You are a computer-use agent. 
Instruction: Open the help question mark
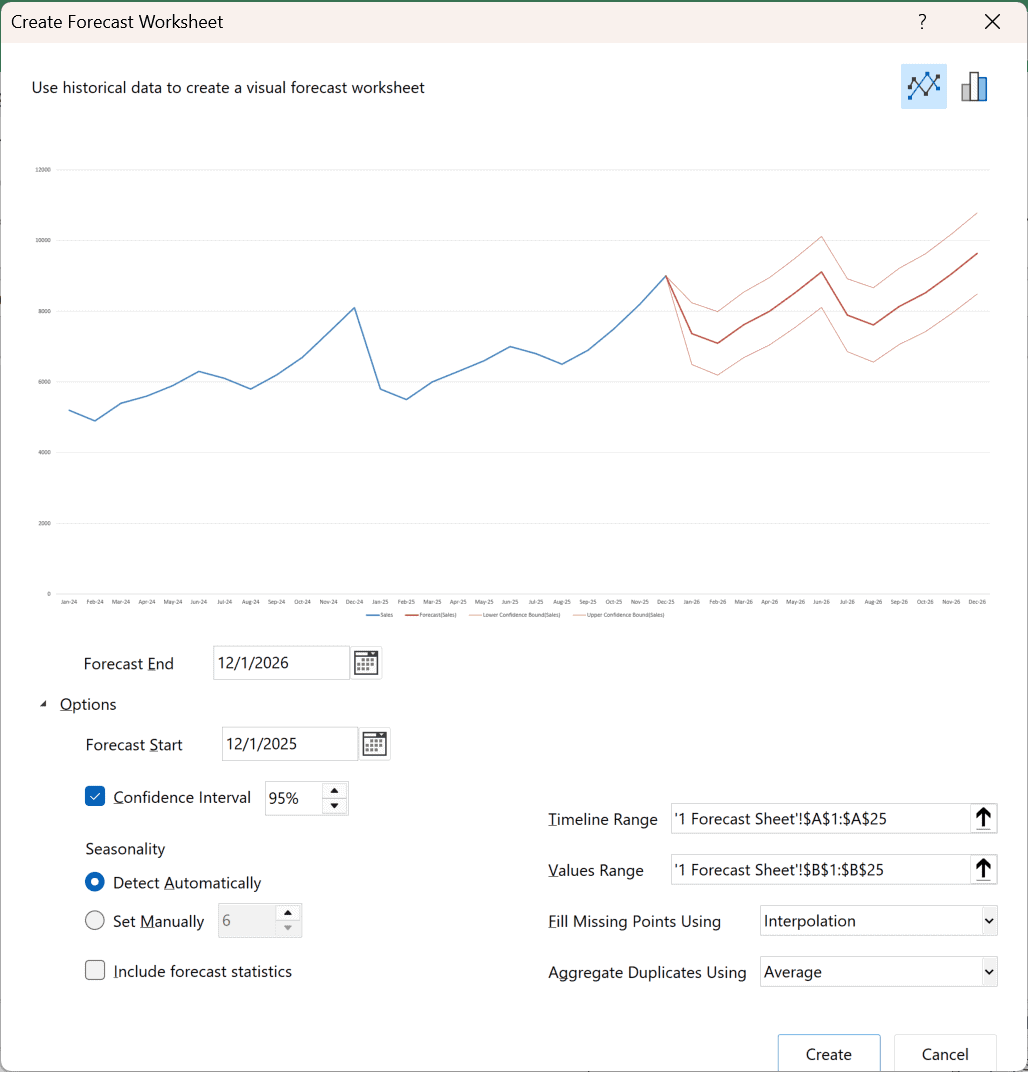click(922, 22)
